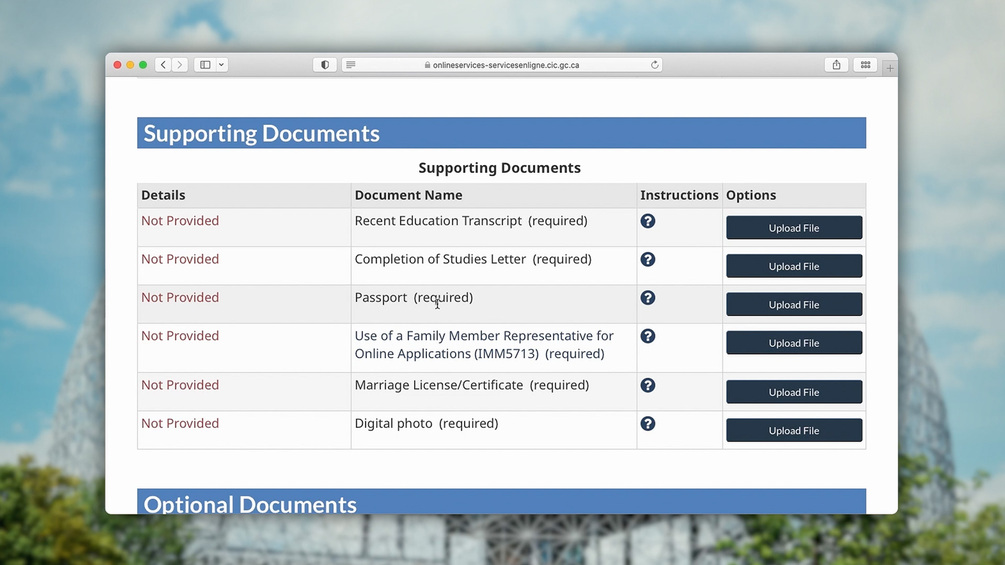Screen dimensions: 1005x565
Task: Upload file for Completion of Studies Letter
Action: [794, 266]
